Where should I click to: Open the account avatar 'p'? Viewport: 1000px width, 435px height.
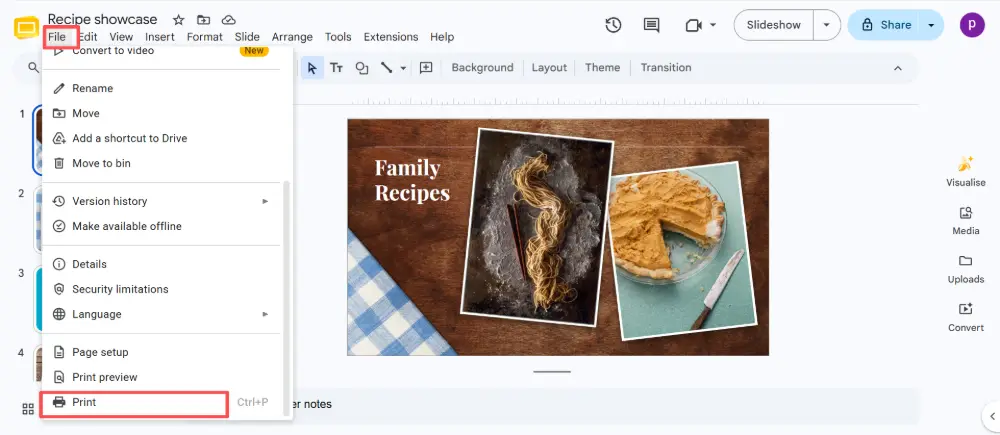click(972, 25)
